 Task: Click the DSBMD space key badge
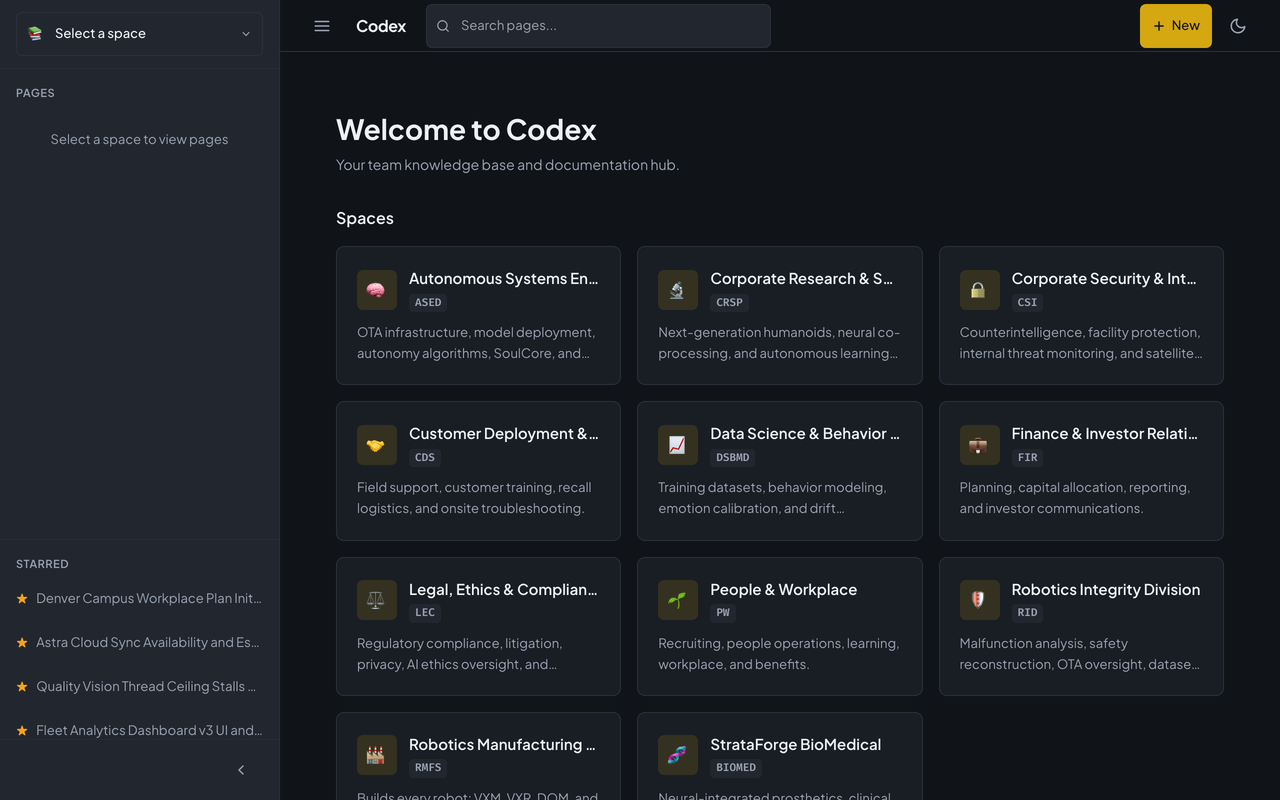733,457
